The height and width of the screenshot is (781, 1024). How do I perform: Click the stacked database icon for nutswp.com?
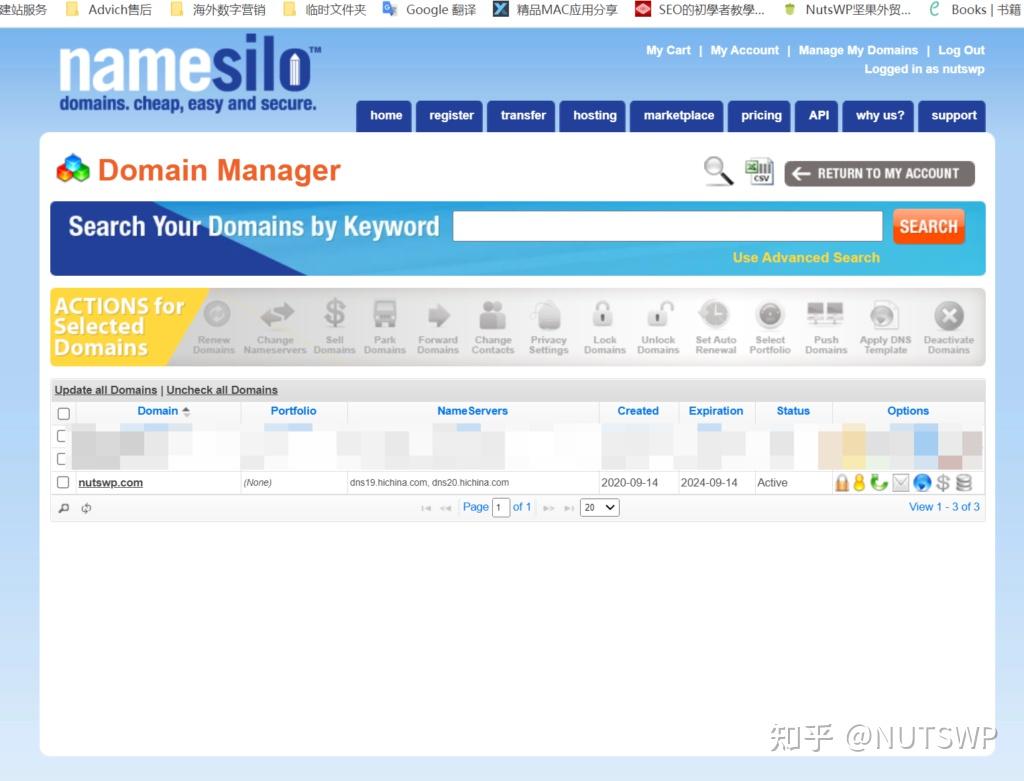click(963, 483)
